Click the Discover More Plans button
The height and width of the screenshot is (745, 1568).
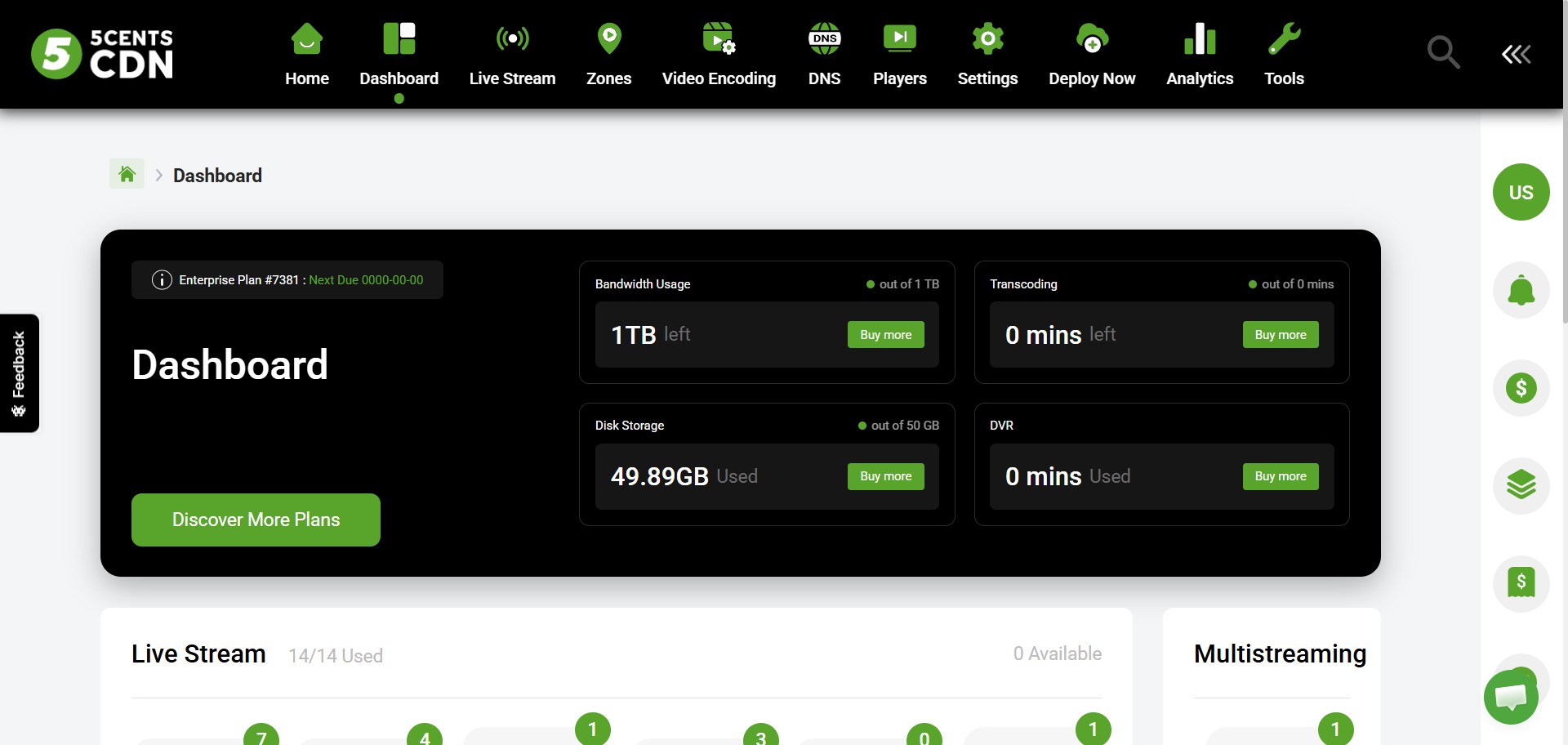(x=256, y=520)
